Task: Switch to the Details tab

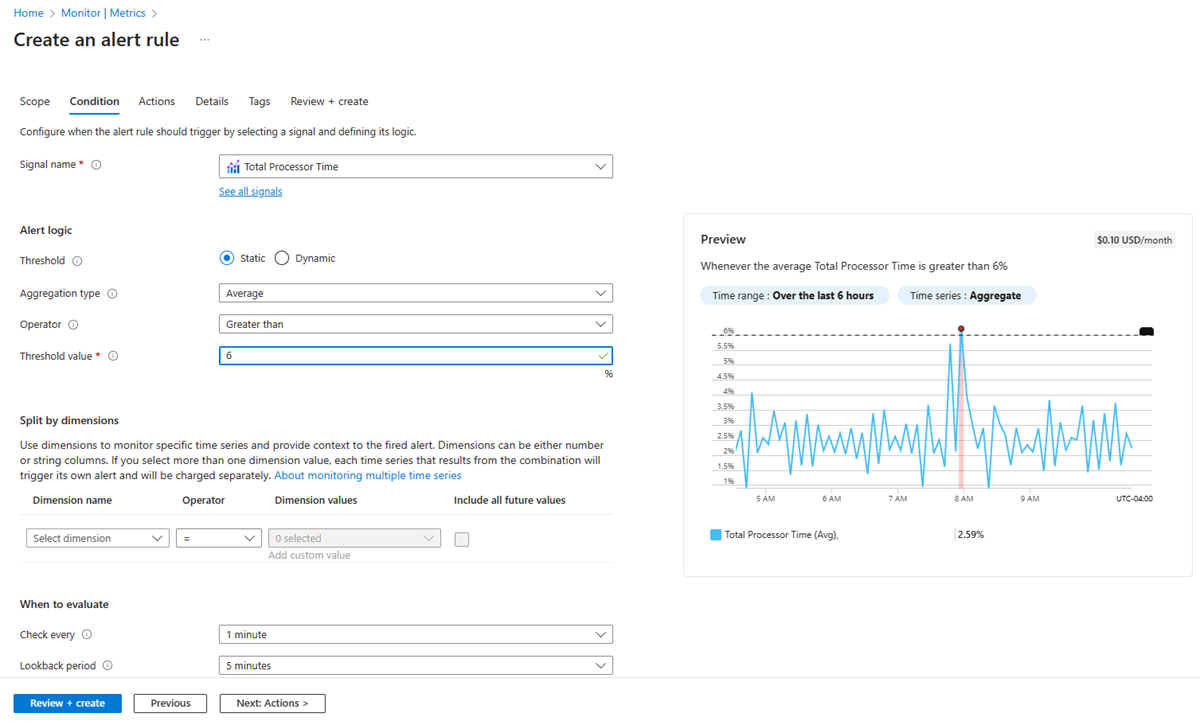Action: click(x=211, y=101)
